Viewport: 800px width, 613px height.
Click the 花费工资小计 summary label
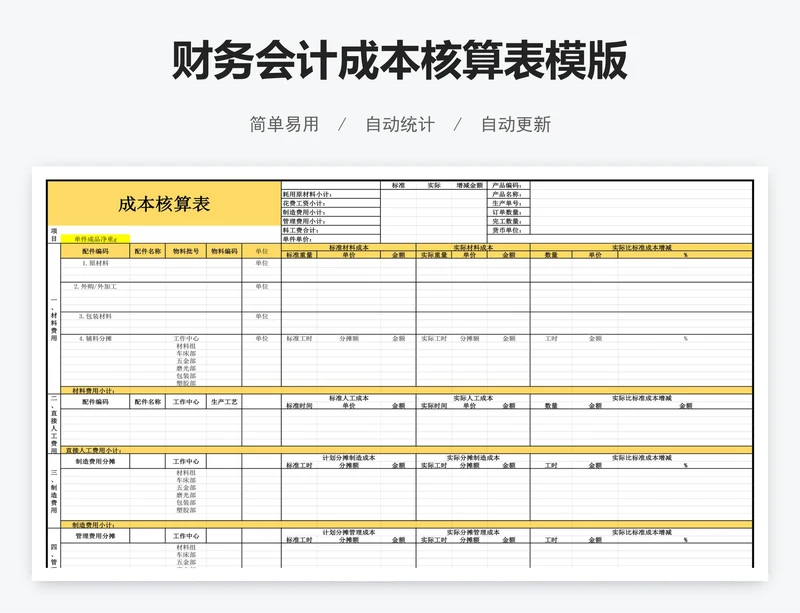point(304,203)
